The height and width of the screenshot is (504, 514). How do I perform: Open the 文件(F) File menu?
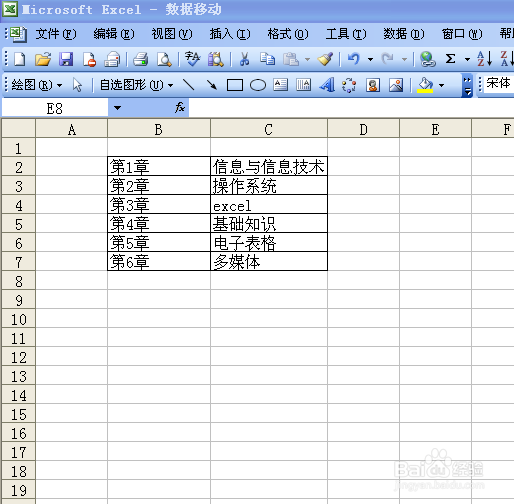click(56, 34)
